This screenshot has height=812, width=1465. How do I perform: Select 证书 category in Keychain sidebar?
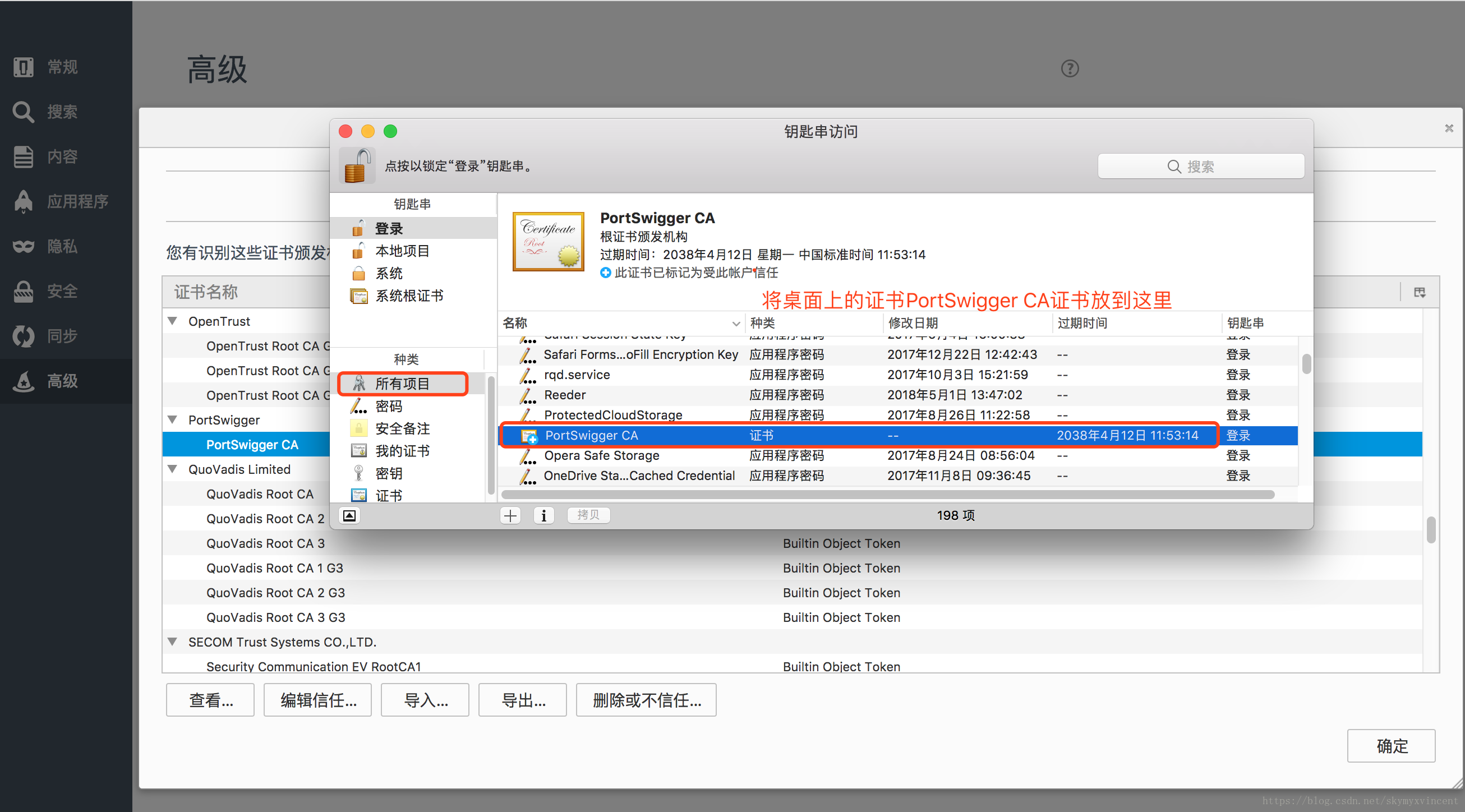408,495
